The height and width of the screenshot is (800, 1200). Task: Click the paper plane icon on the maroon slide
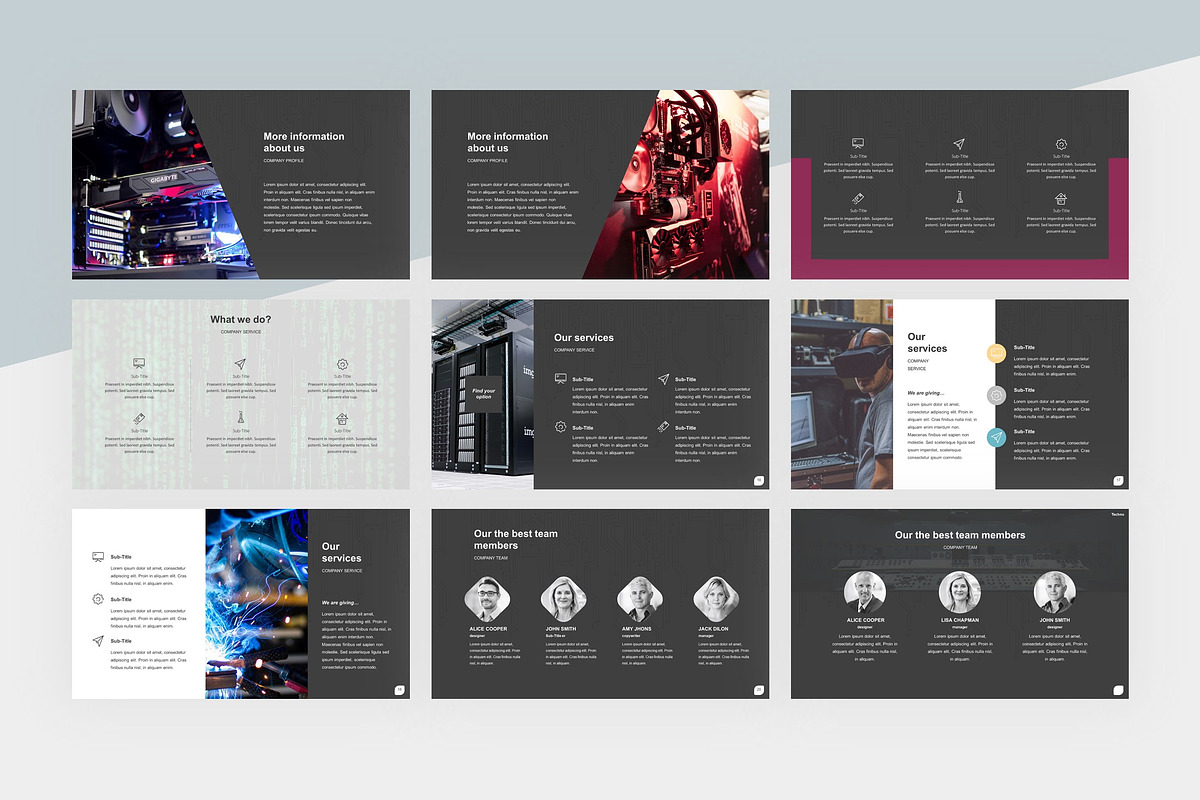coord(959,143)
